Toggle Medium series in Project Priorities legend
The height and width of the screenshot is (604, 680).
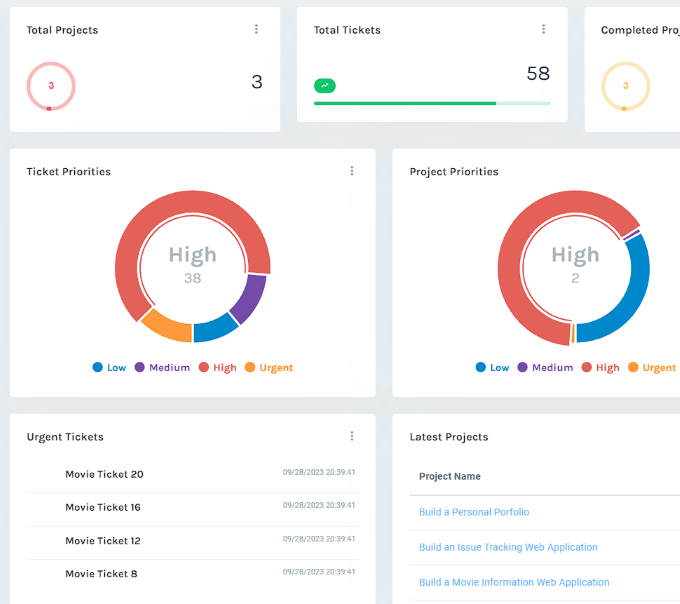pos(545,368)
